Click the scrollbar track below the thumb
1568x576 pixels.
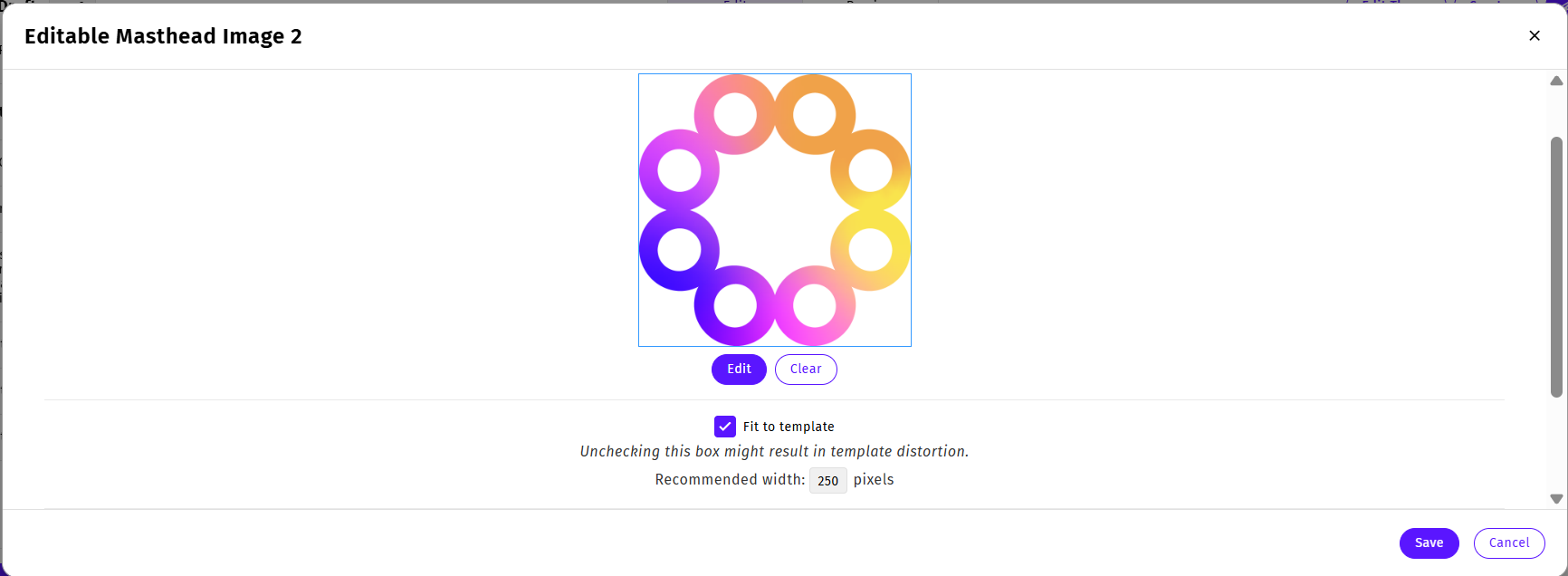coord(1556,448)
